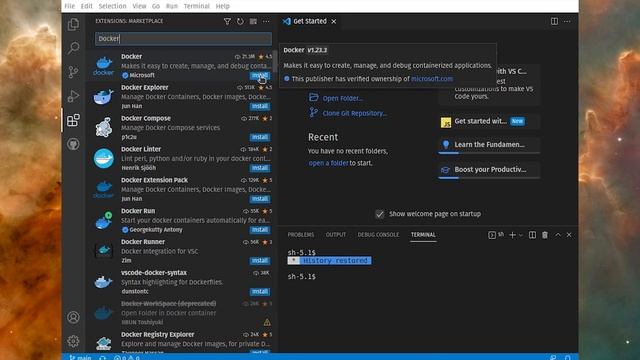Viewport: 640px width, 360px height.
Task: Select the Docker Registry Explorer extension
Action: coord(181,341)
